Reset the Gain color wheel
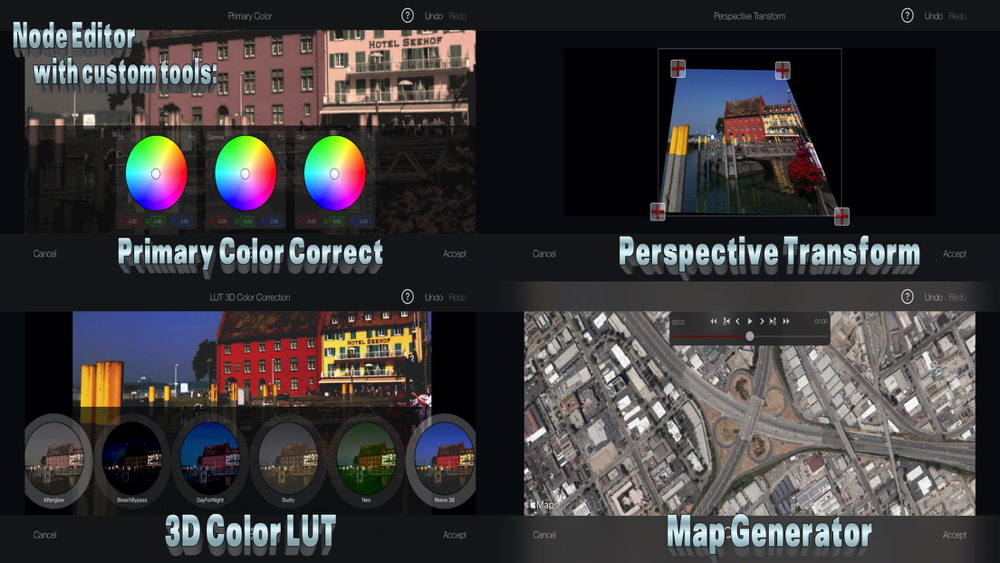1000x563 pixels. pos(369,137)
